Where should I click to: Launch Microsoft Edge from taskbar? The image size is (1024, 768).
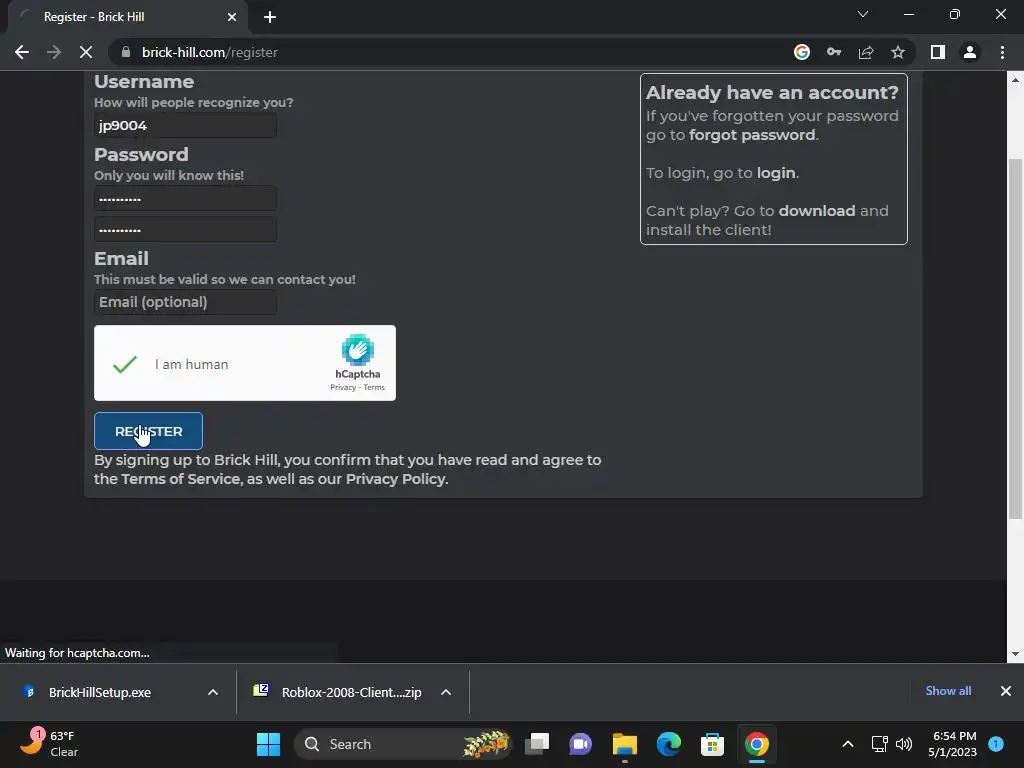(669, 744)
